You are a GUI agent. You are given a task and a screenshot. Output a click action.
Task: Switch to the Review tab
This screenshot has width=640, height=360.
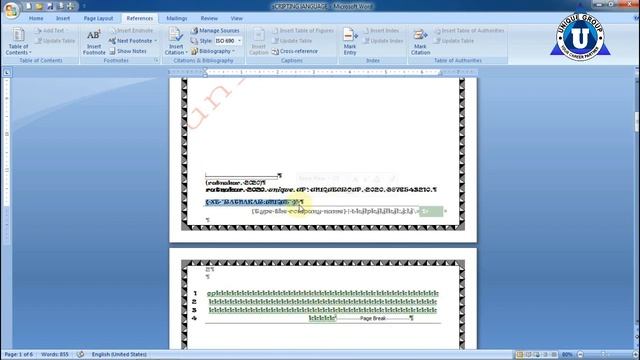[x=209, y=18]
